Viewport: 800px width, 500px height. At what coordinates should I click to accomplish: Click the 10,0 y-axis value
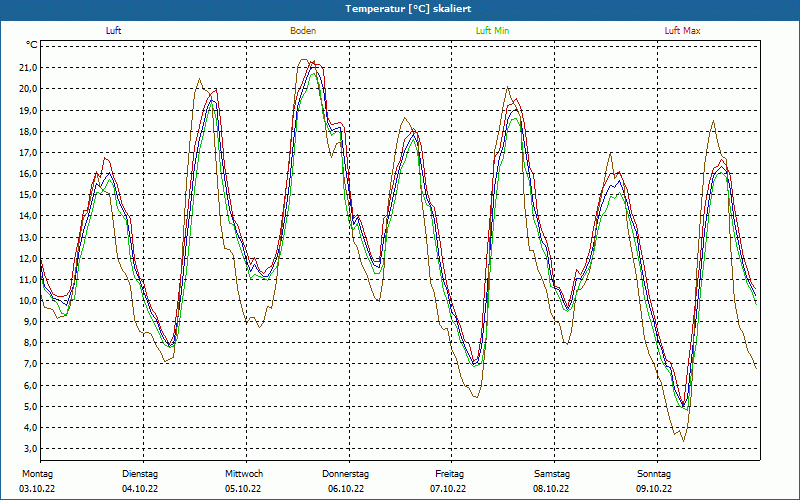coord(28,301)
